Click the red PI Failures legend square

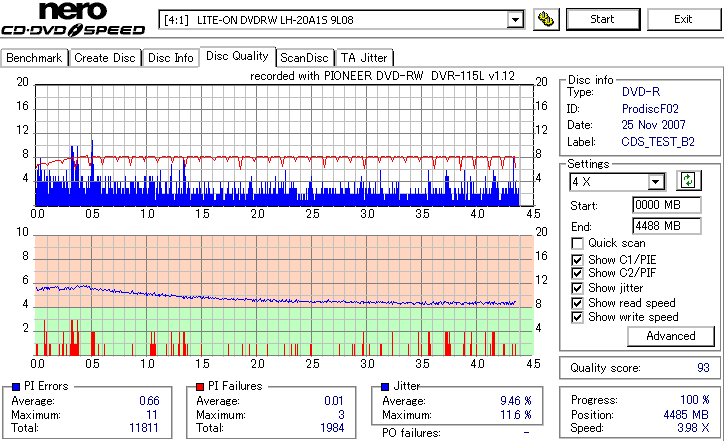point(200,387)
